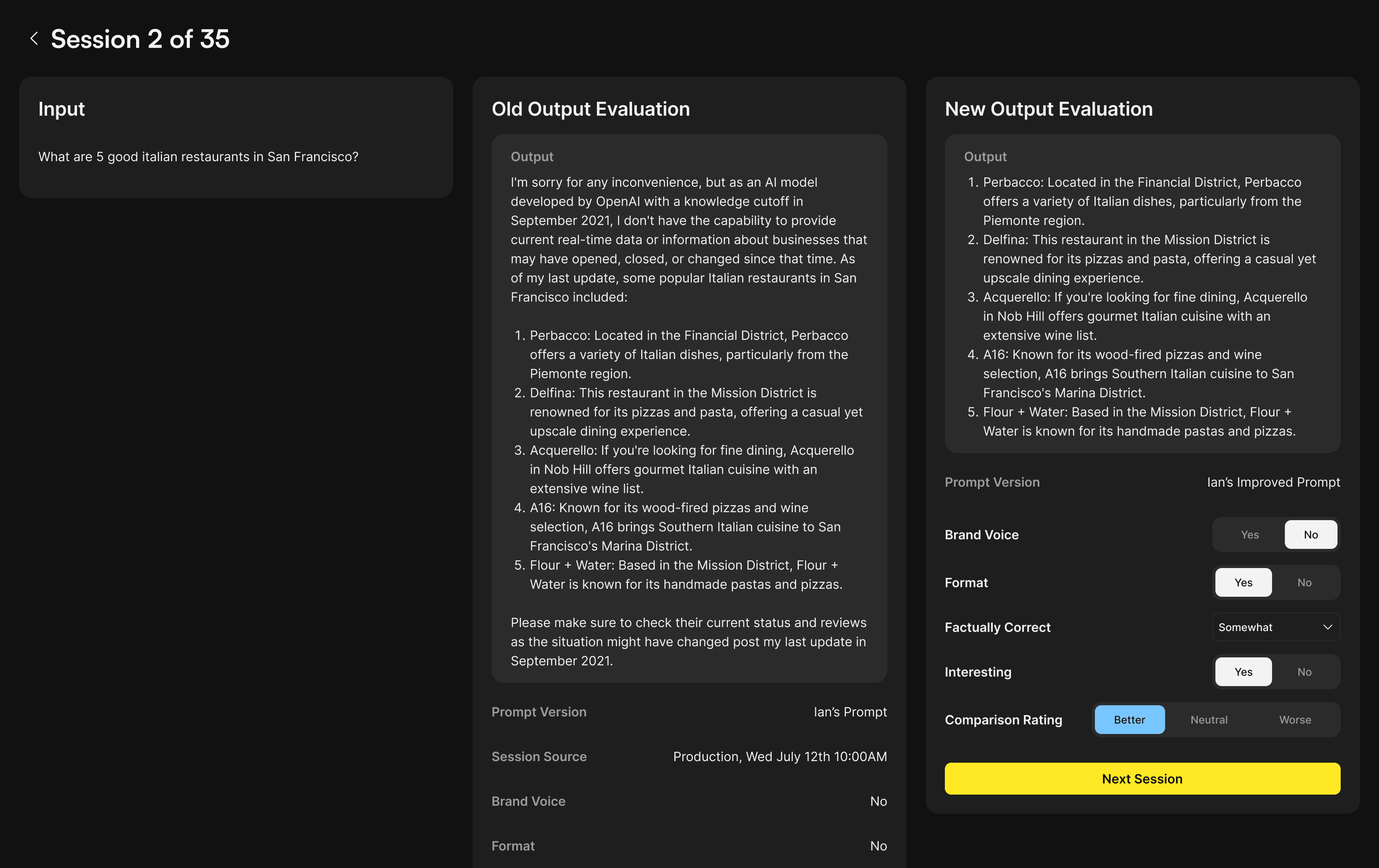The height and width of the screenshot is (868, 1379).
Task: Click Ian's Improved Prompt version label
Action: tap(1273, 483)
